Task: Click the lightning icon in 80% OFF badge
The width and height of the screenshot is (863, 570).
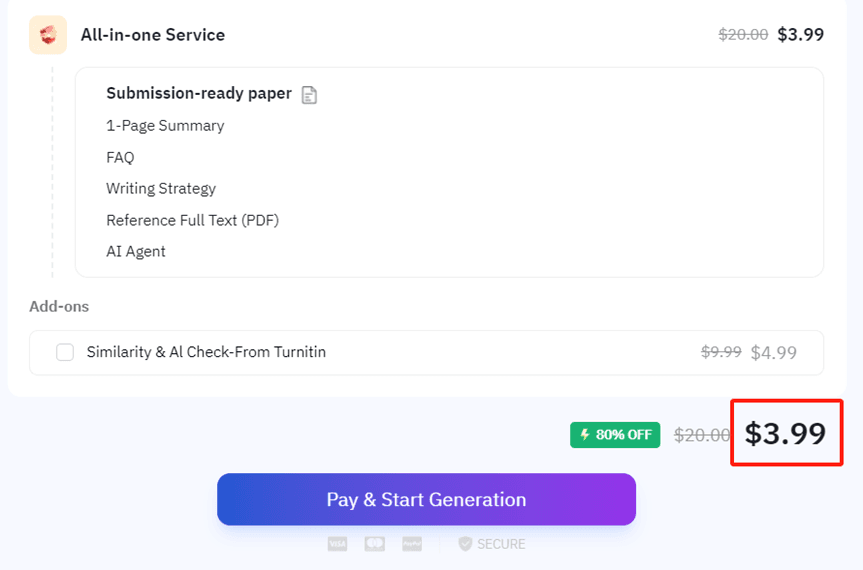Action: (x=585, y=435)
